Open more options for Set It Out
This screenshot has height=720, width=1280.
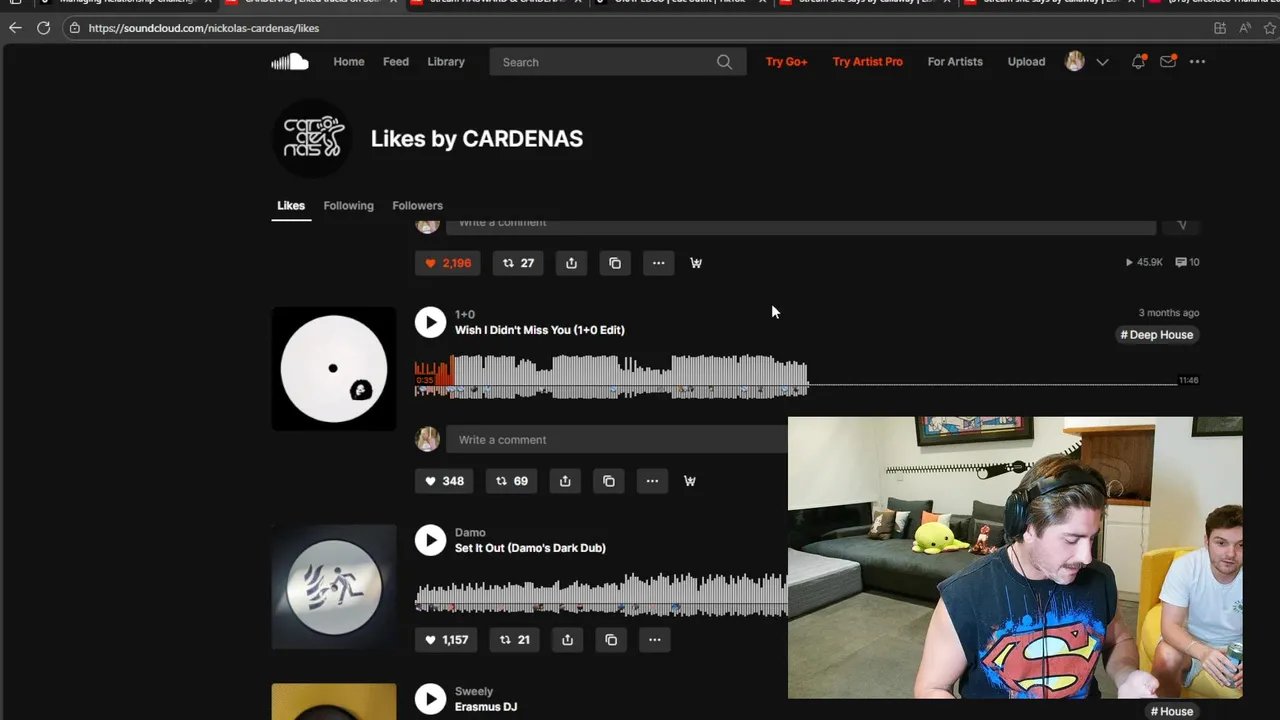[x=654, y=640]
